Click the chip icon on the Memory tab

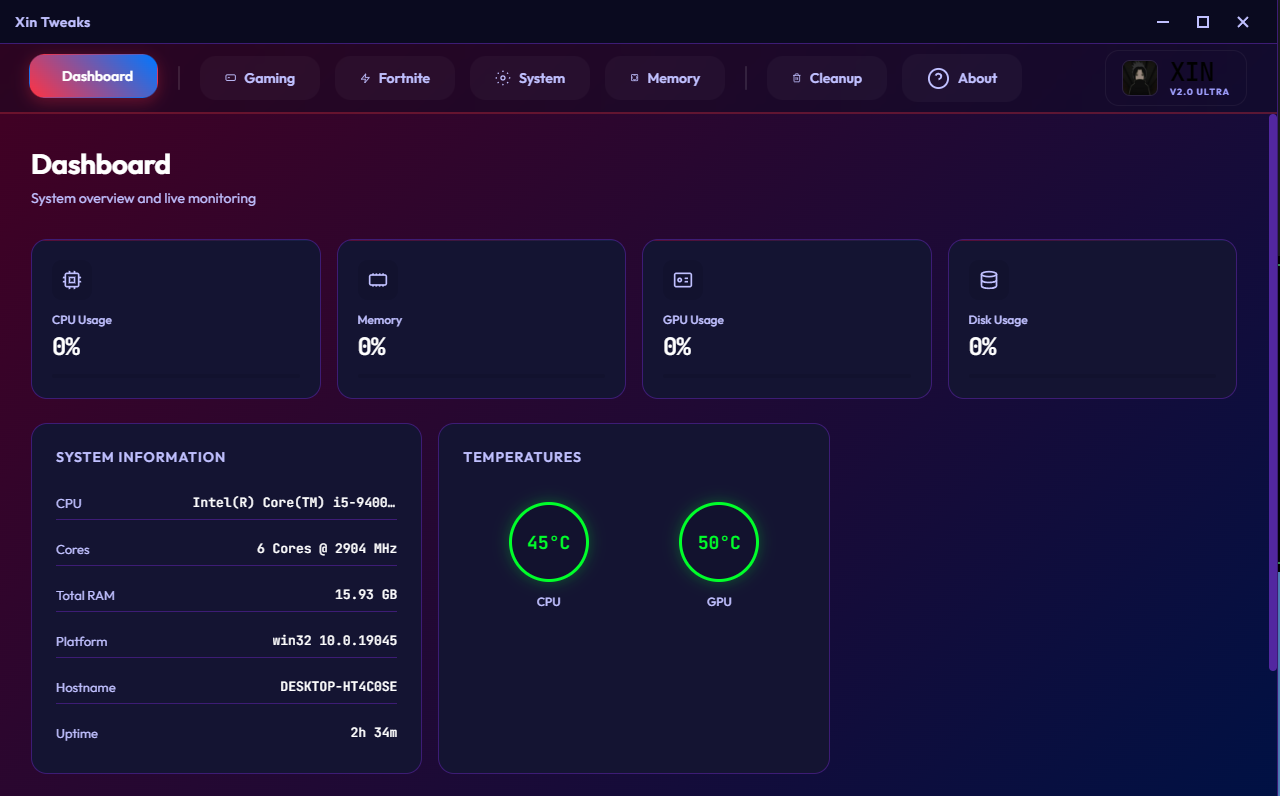tap(634, 77)
